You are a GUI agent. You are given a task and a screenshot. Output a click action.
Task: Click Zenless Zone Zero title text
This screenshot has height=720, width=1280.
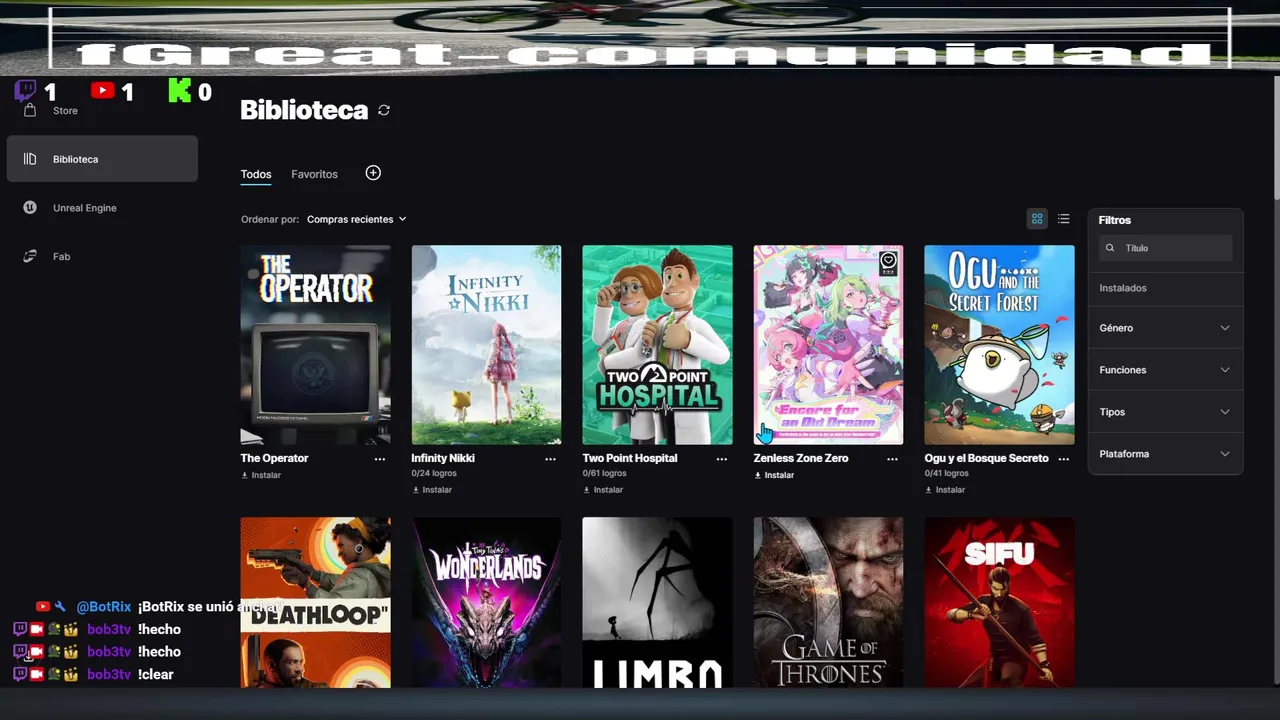click(x=801, y=458)
